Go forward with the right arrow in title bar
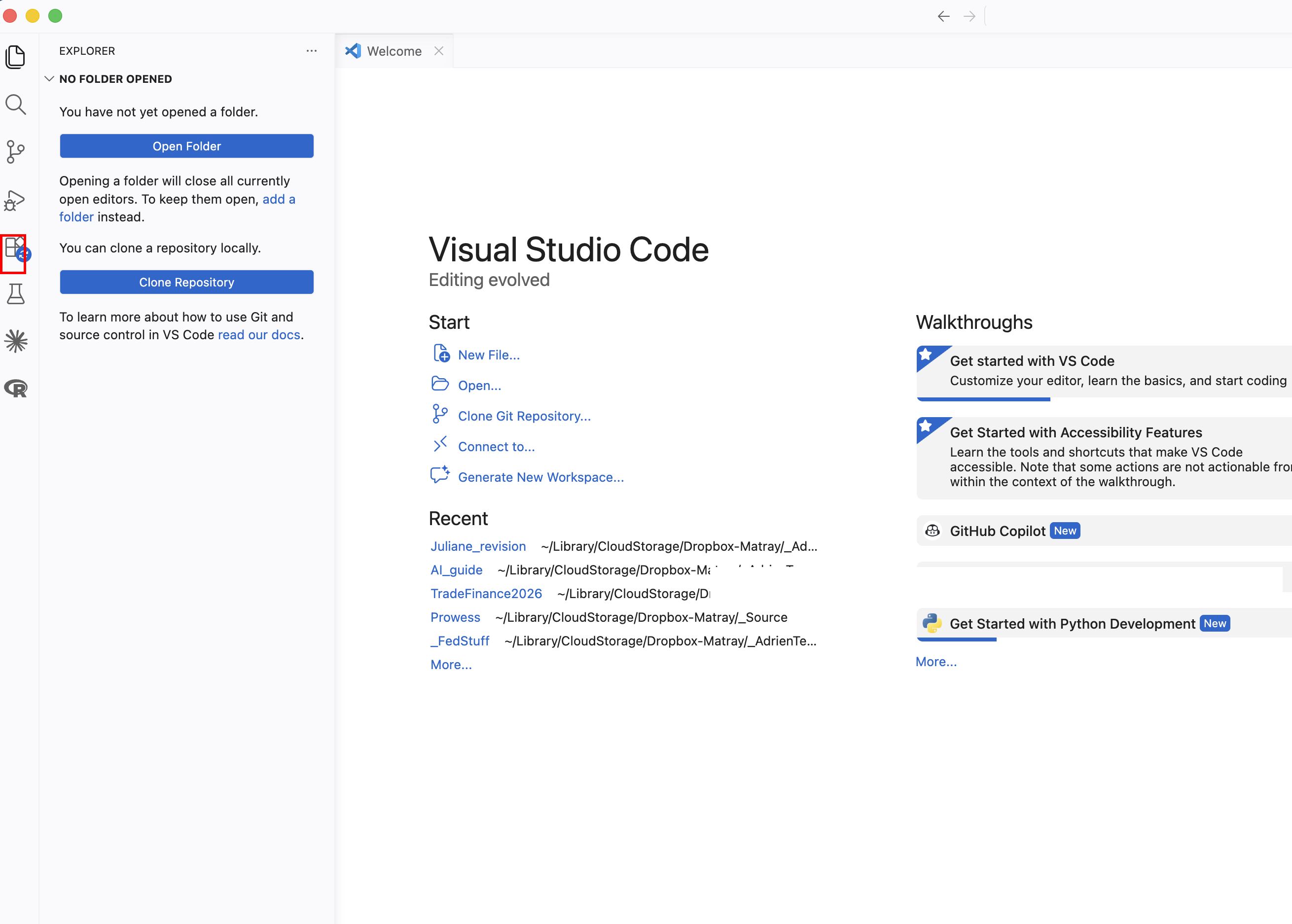Image resolution: width=1292 pixels, height=924 pixels. [969, 16]
